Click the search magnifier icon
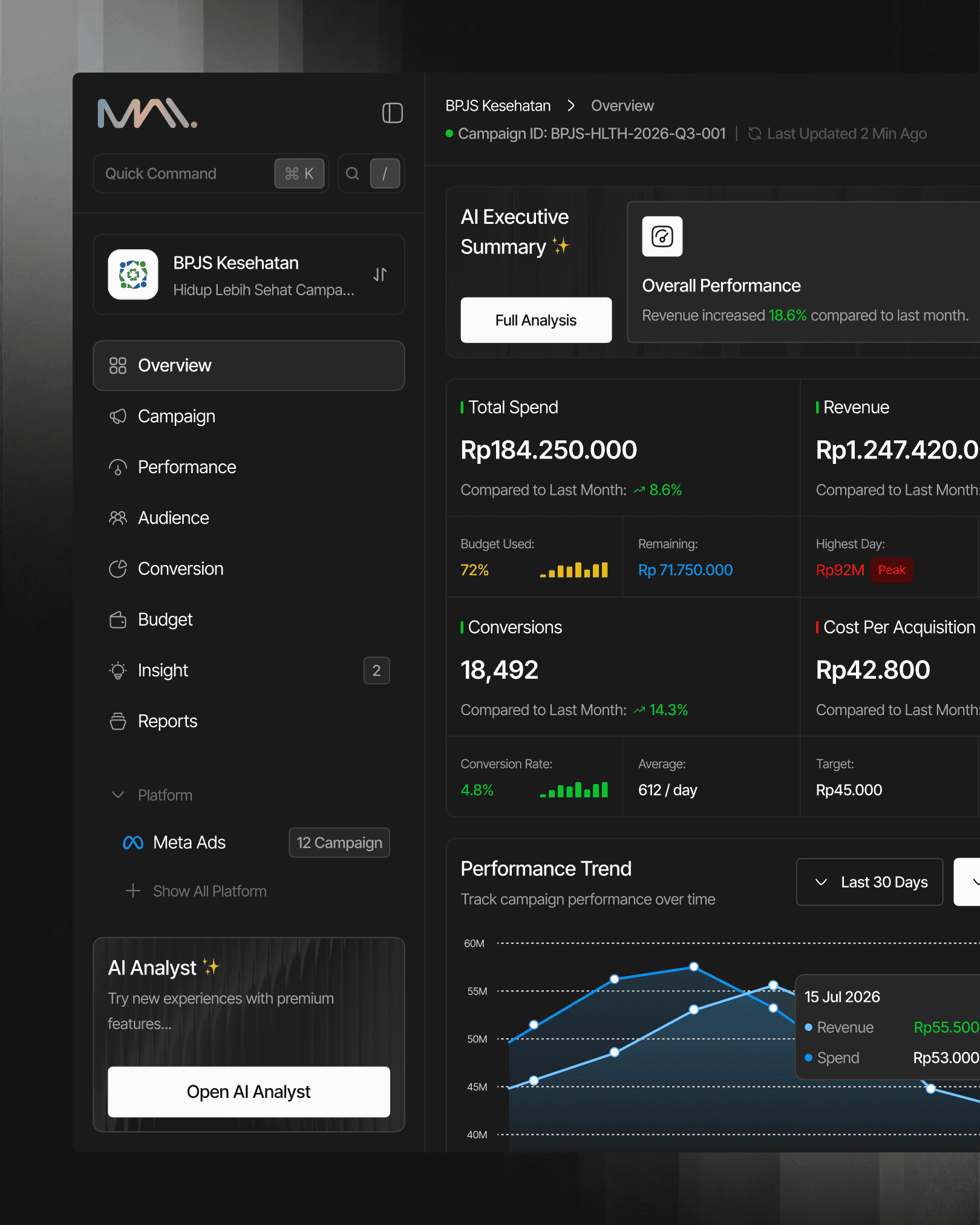The image size is (980, 1225). pos(352,174)
